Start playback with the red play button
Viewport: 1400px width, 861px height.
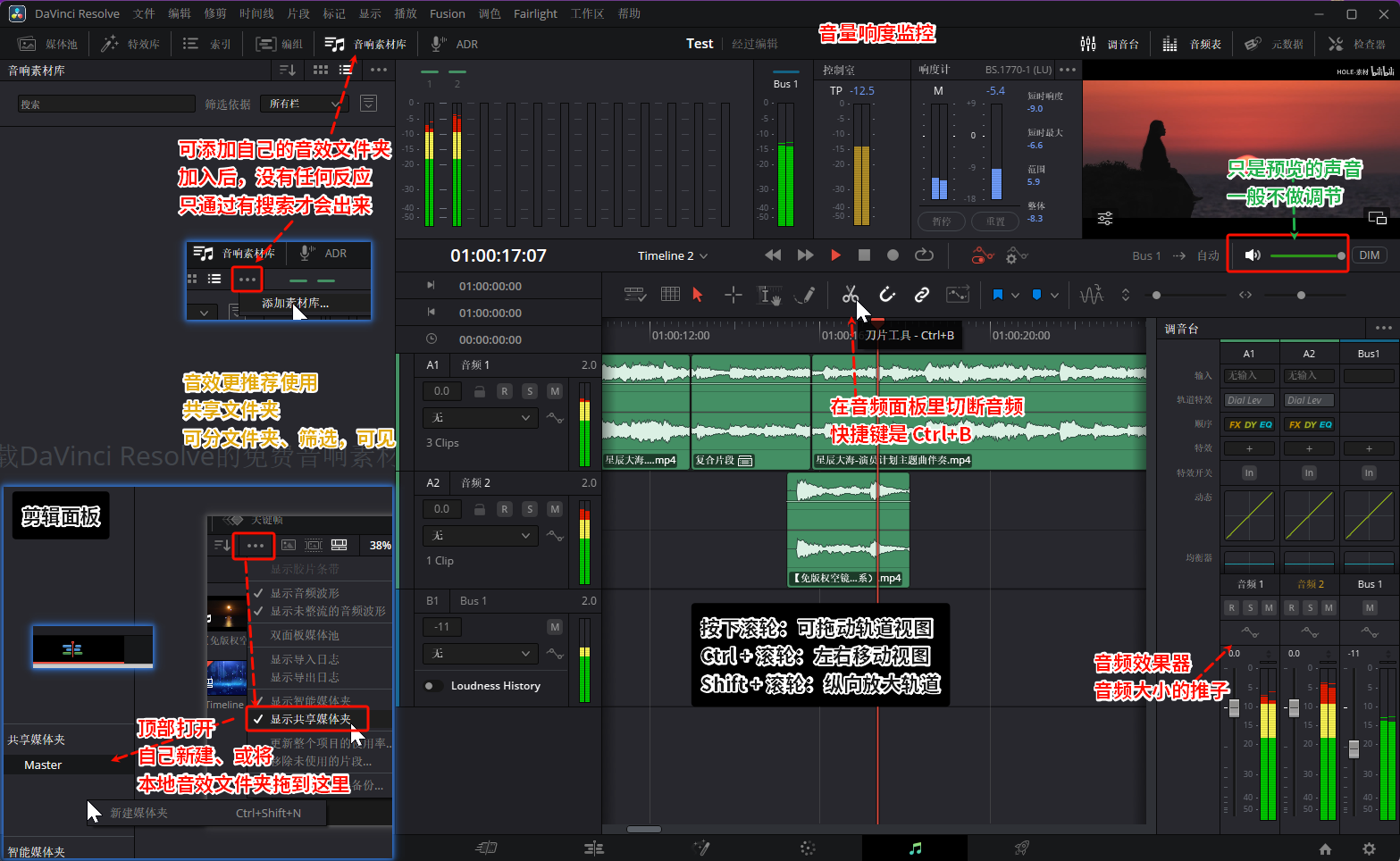click(x=835, y=255)
